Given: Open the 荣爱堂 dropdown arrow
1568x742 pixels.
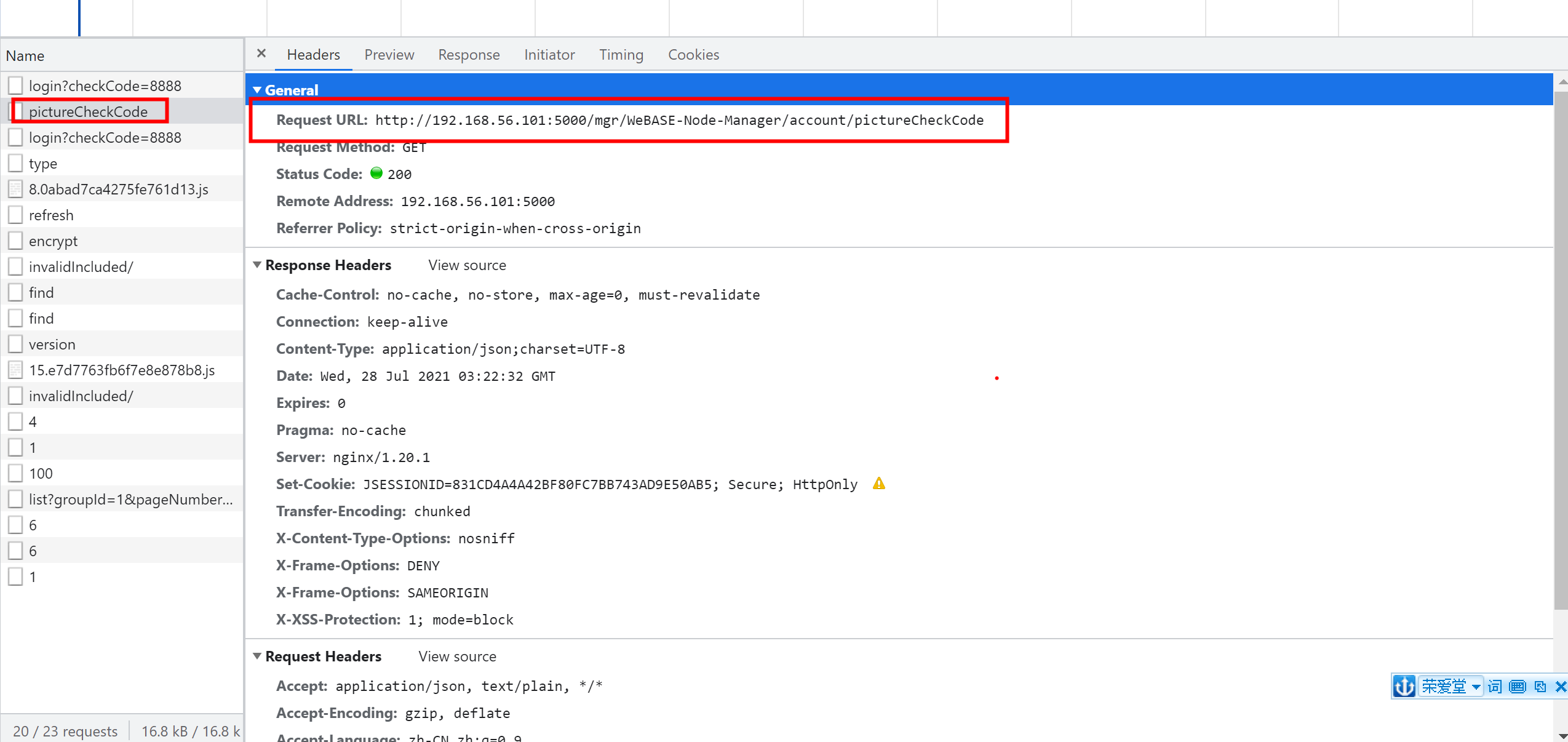Looking at the screenshot, I should (x=1476, y=686).
